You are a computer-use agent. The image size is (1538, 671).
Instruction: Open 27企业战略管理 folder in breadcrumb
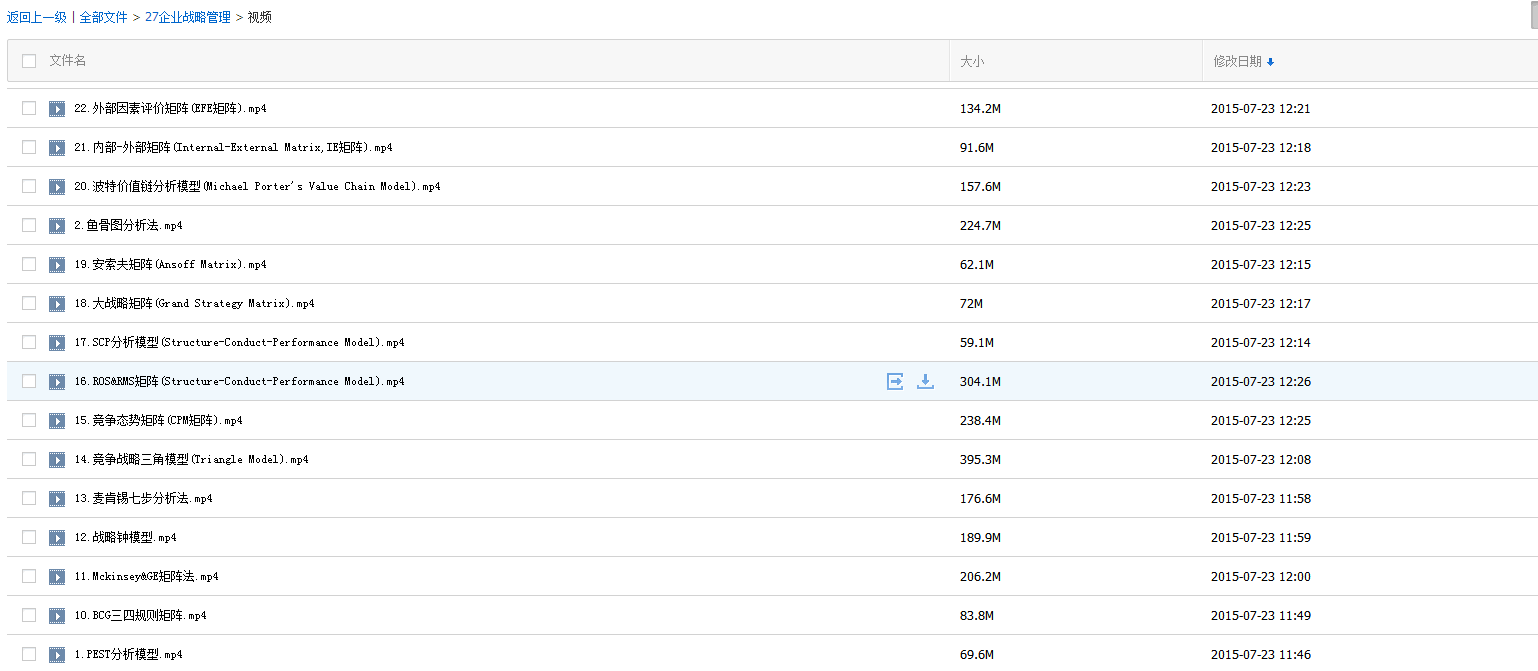(x=187, y=17)
